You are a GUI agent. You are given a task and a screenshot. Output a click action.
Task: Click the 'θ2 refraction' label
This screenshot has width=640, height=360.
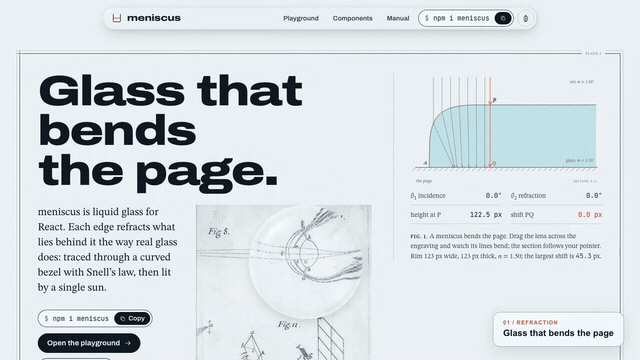tap(528, 196)
